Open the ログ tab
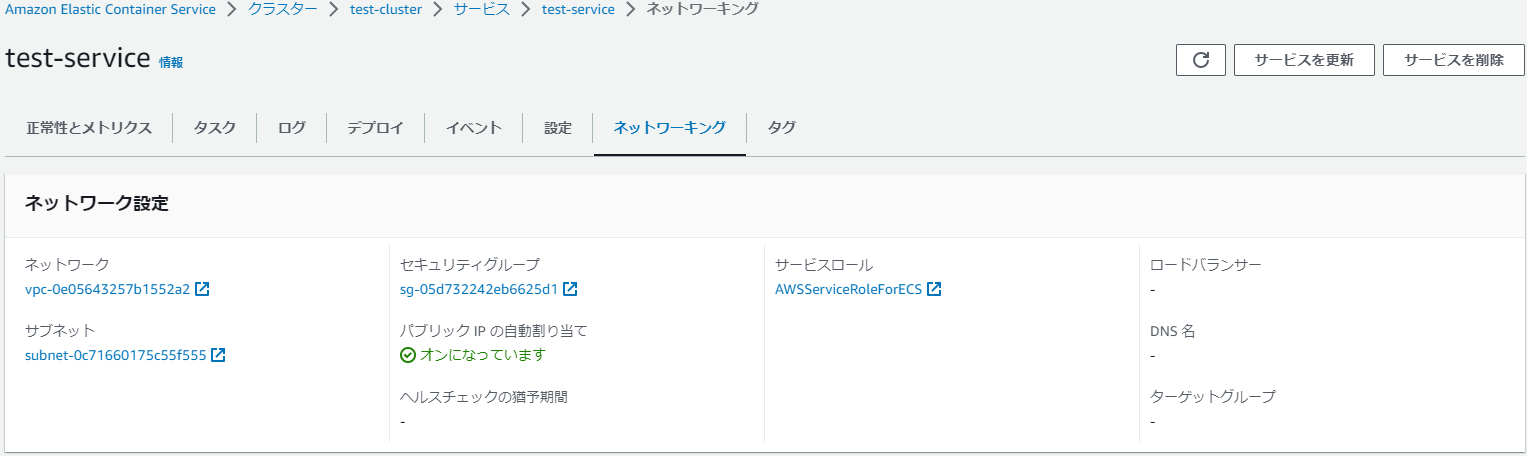 coord(292,128)
